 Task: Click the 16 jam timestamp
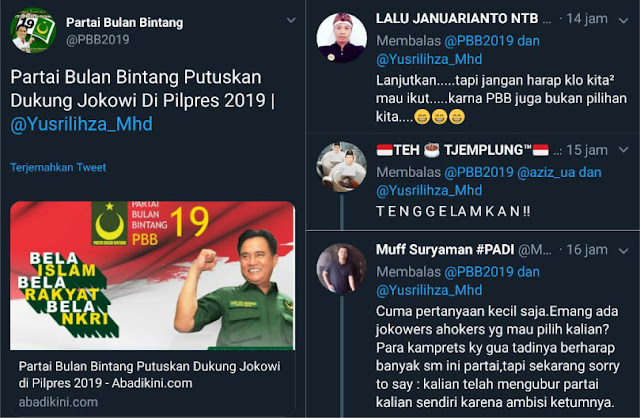point(587,249)
